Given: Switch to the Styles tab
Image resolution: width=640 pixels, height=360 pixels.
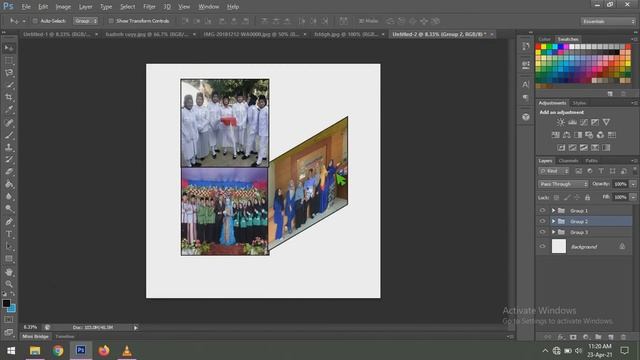Looking at the screenshot, I should point(579,103).
